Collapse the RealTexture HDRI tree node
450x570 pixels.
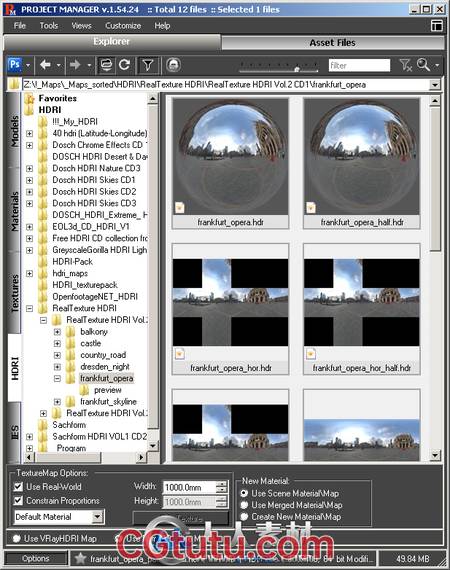click(x=29, y=308)
